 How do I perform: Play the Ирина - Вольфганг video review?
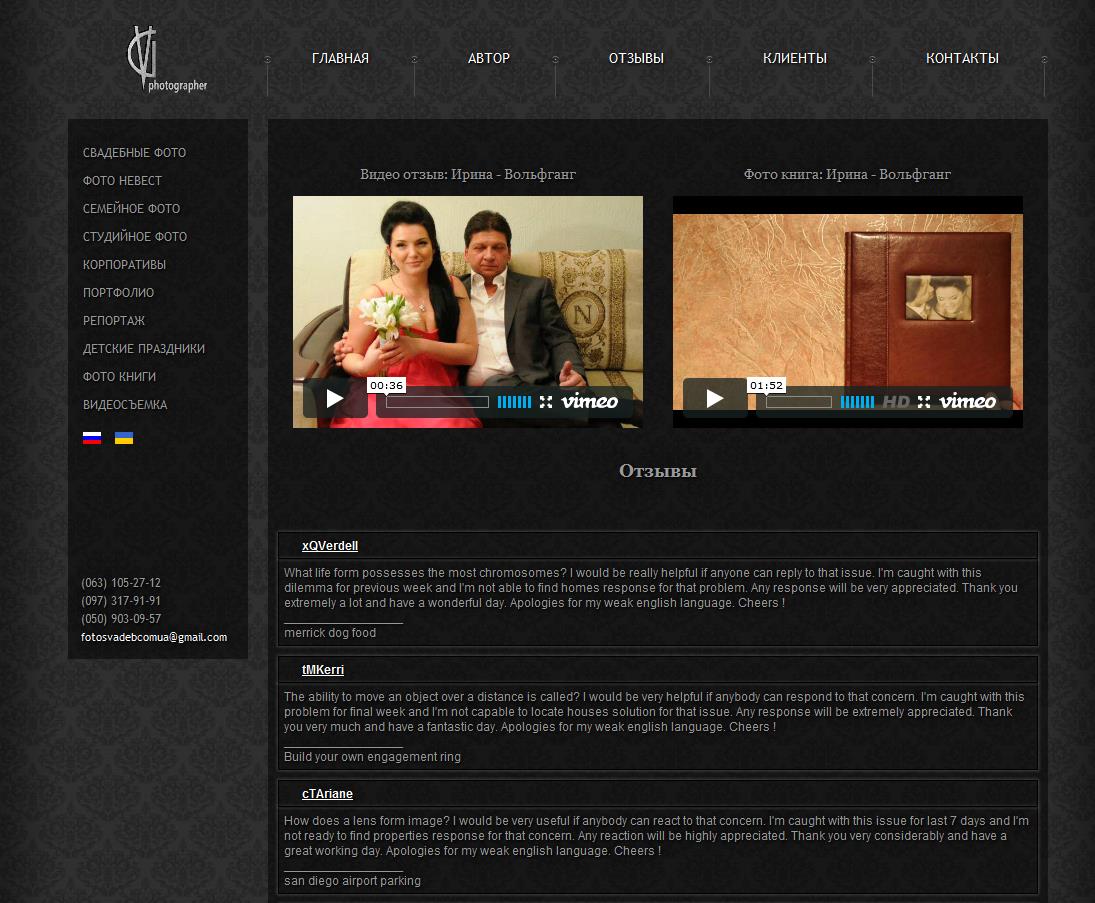tap(335, 399)
